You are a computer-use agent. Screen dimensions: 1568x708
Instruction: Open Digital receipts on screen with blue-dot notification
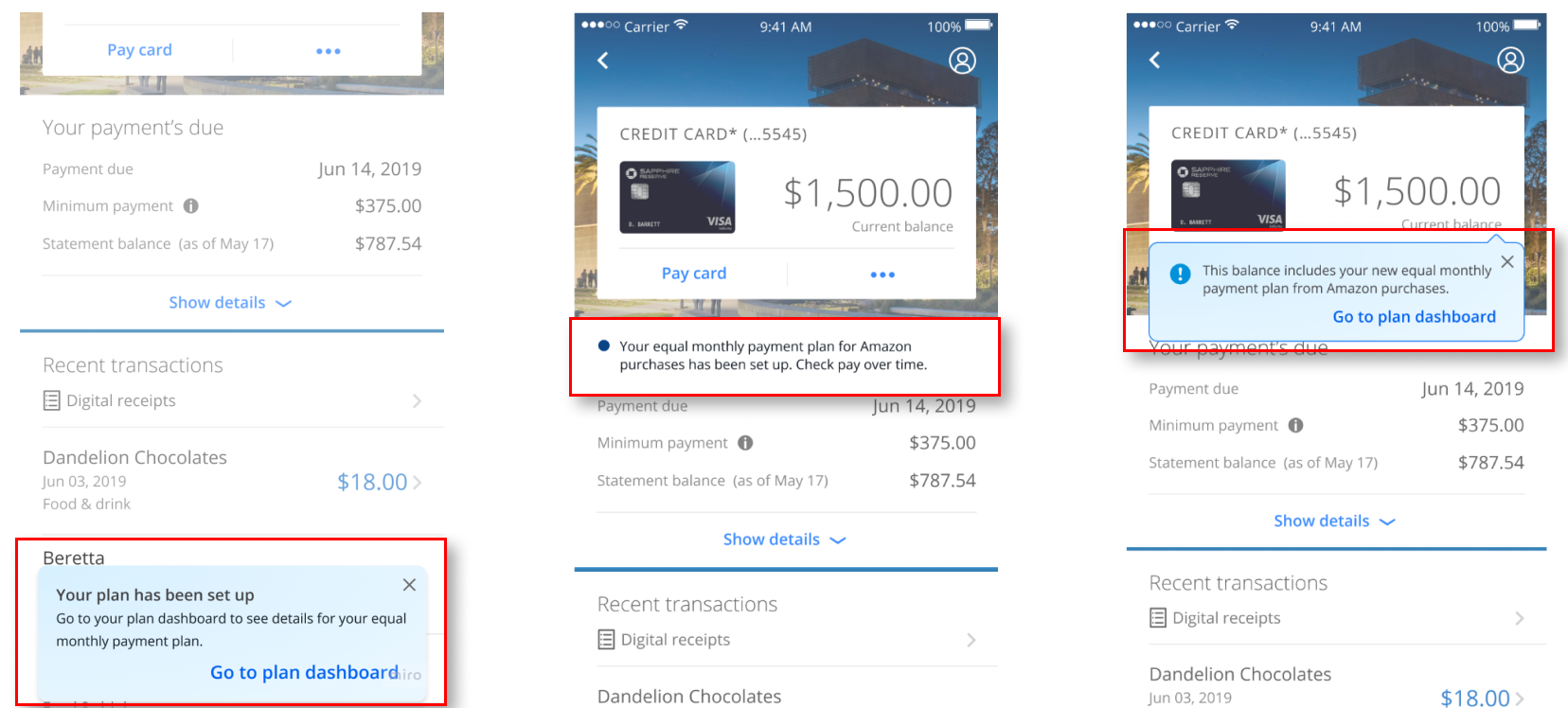786,640
